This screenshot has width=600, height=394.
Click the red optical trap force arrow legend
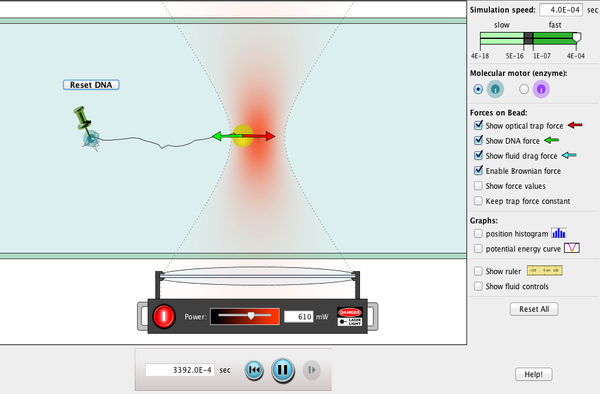click(x=575, y=125)
